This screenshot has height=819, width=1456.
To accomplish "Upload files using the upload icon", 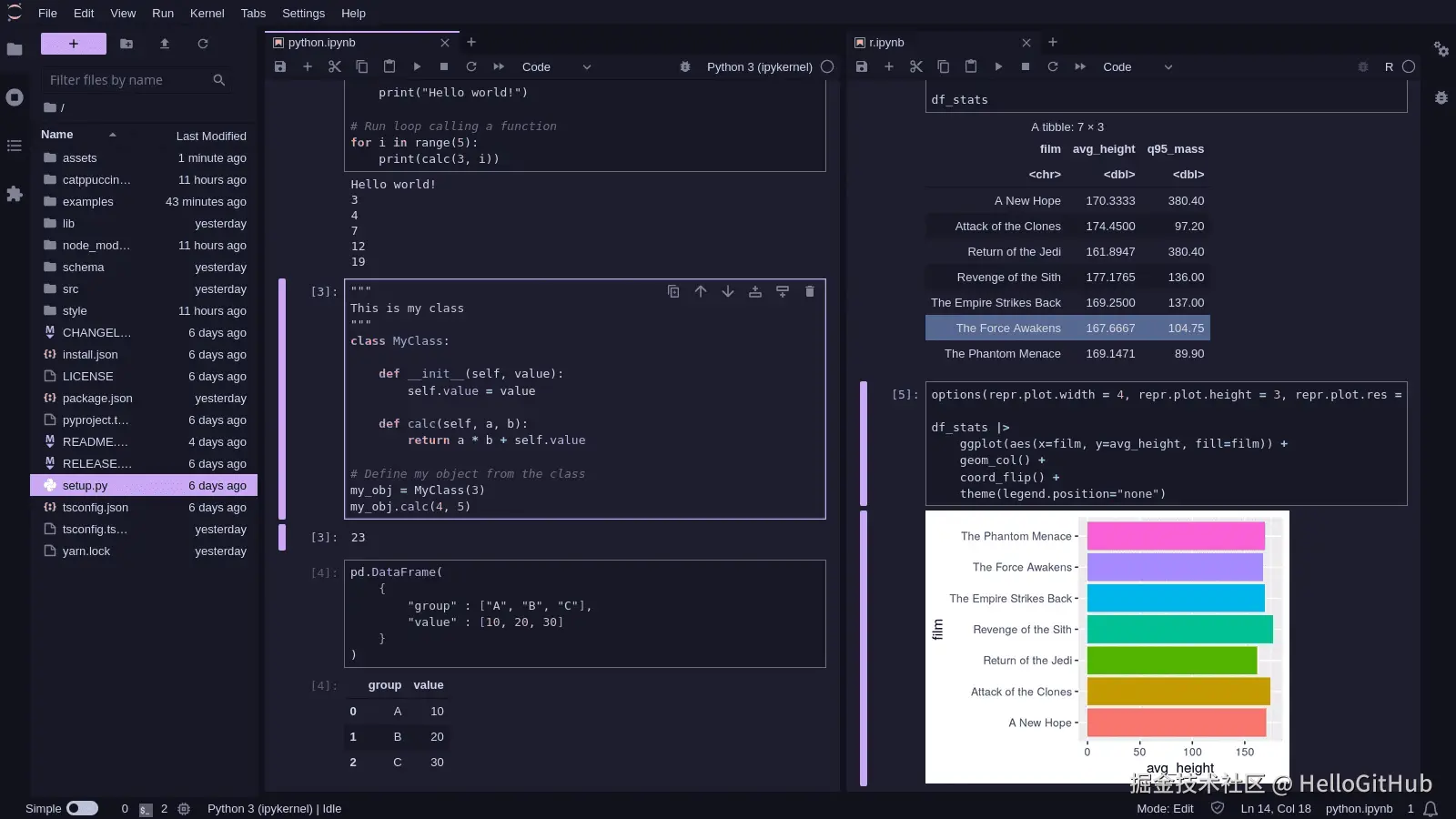I will coord(165,44).
